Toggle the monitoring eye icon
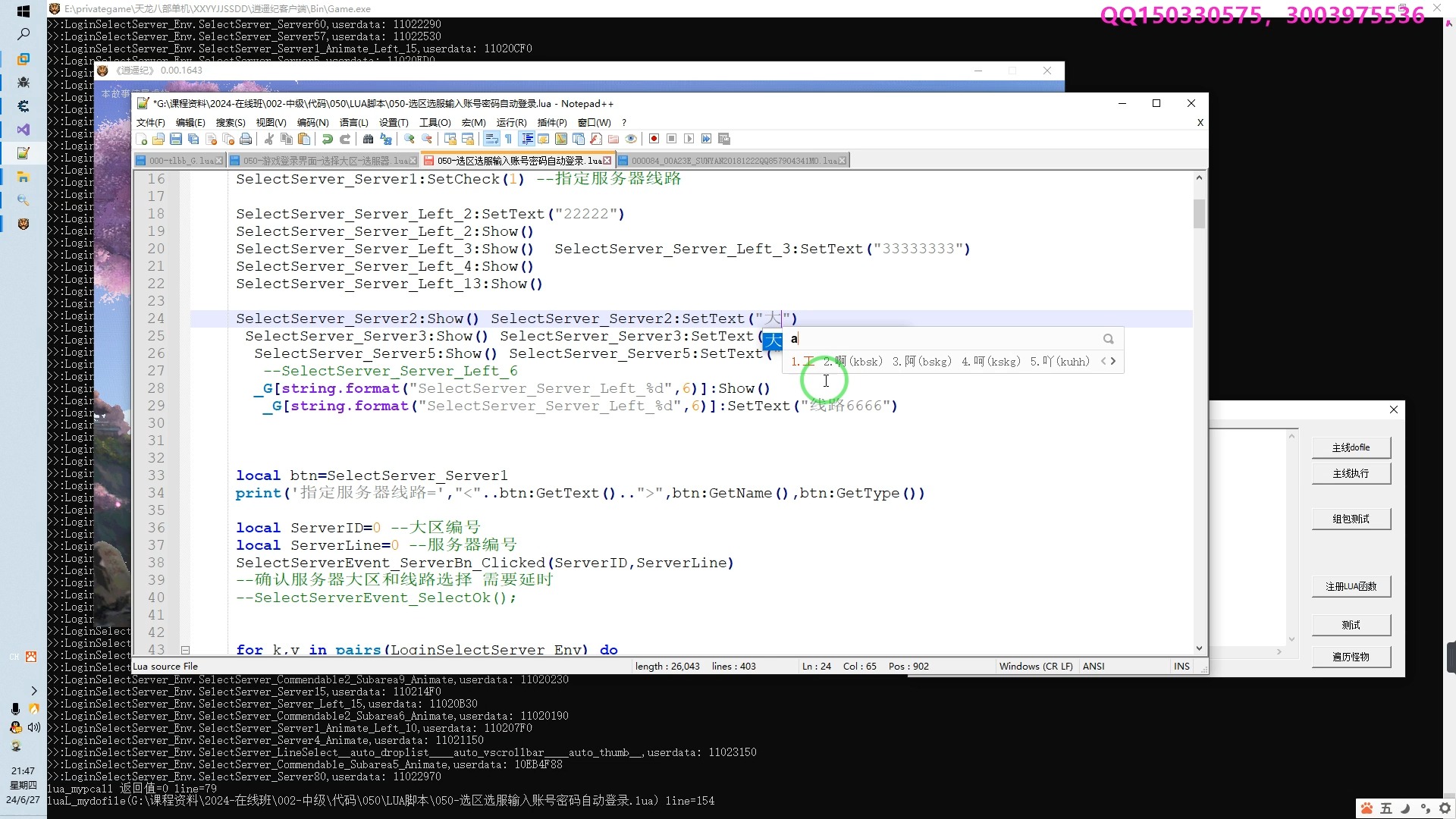The height and width of the screenshot is (819, 1456). [x=631, y=139]
